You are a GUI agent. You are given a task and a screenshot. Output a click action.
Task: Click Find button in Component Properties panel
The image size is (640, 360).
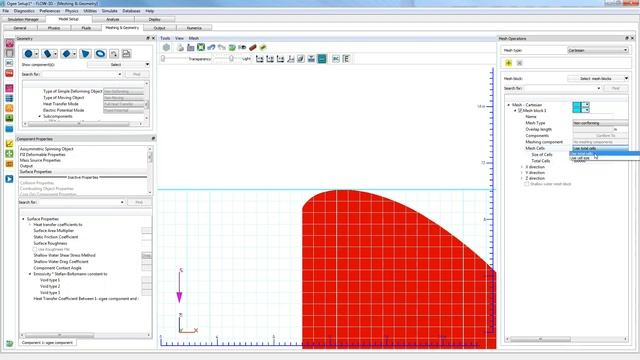139,202
